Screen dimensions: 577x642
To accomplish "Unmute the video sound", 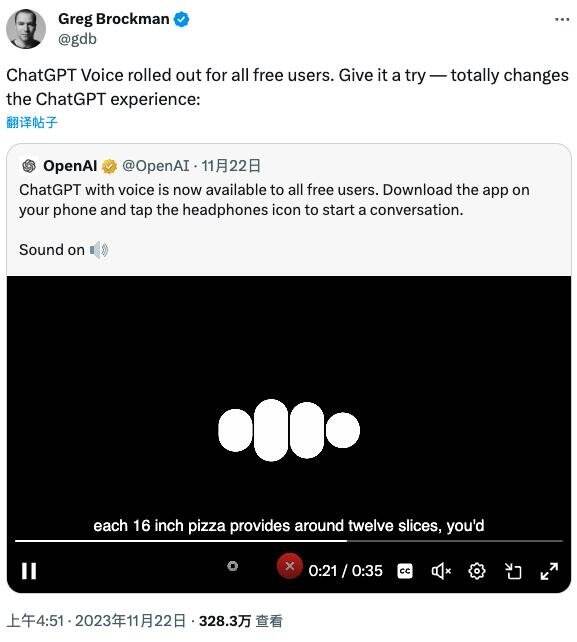I will 441,571.
